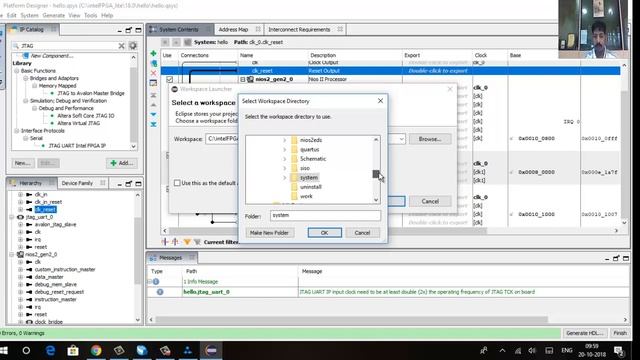
Task: Open Microsoft Store from the taskbar
Action: point(73,350)
